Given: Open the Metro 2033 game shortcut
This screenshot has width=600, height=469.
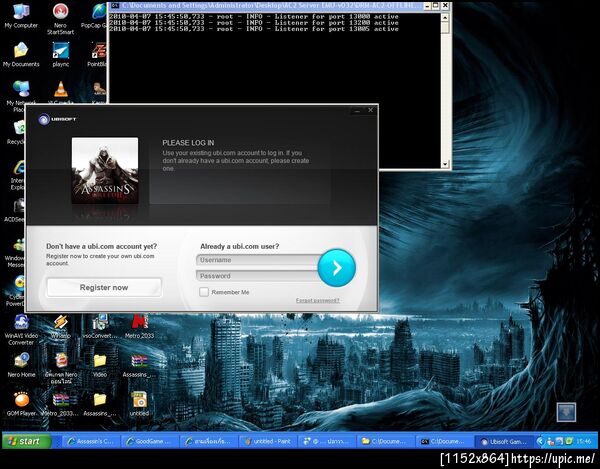Looking at the screenshot, I should (139, 326).
